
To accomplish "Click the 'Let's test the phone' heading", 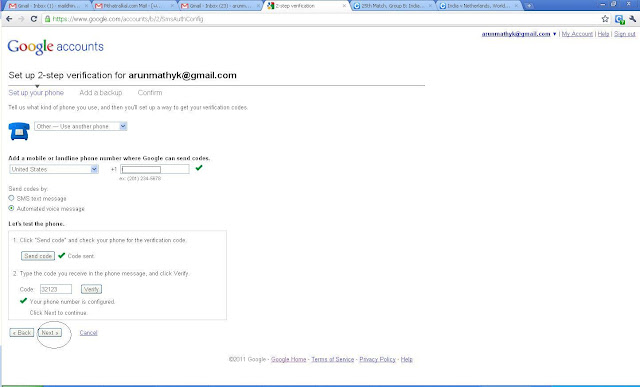I will (x=36, y=224).
